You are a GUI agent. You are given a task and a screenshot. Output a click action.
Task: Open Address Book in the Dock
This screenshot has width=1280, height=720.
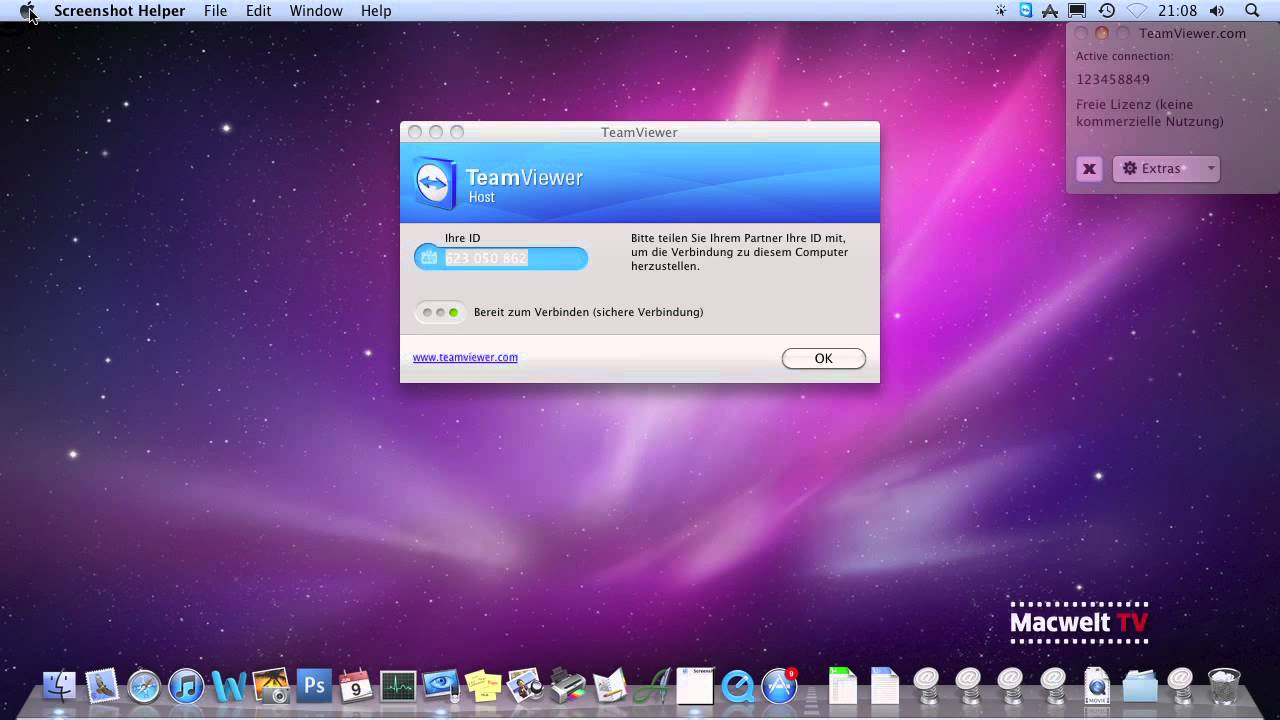click(x=610, y=686)
